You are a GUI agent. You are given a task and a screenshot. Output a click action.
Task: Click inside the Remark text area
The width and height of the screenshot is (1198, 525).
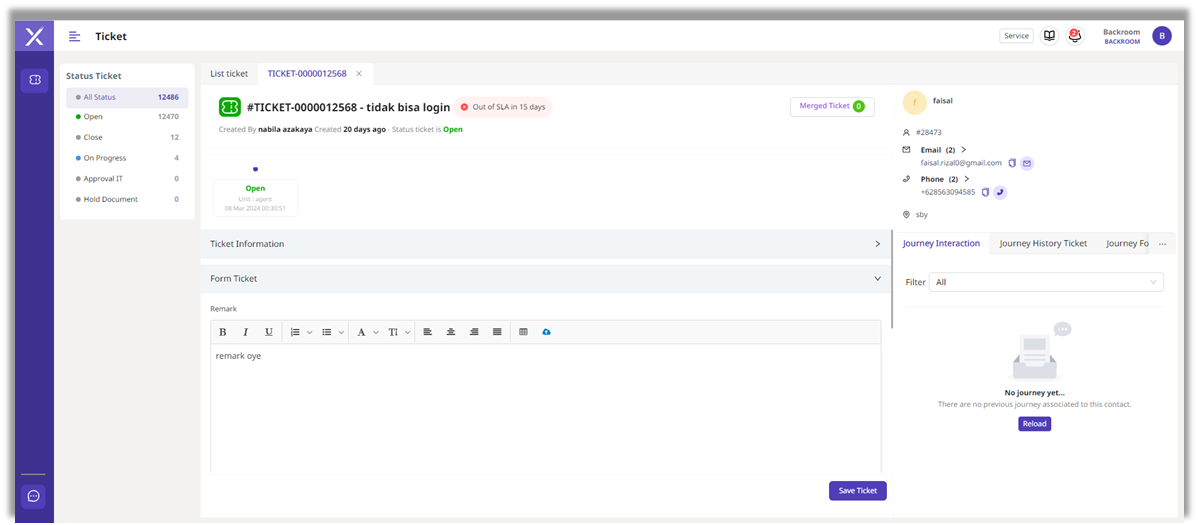tap(545, 410)
